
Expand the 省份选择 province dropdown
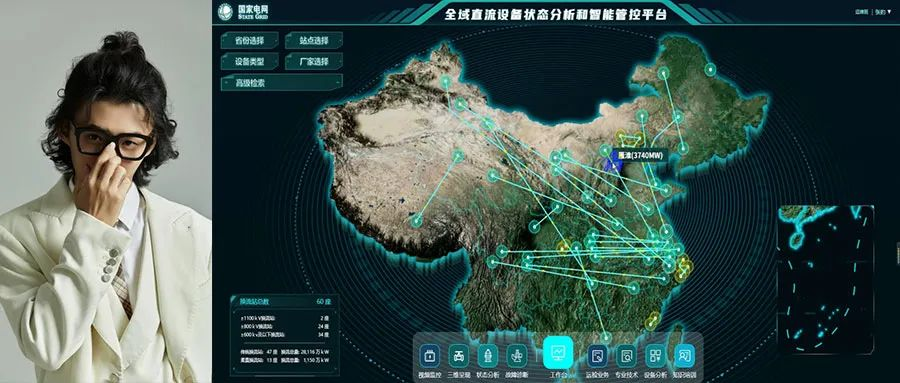pyautogui.click(x=250, y=40)
